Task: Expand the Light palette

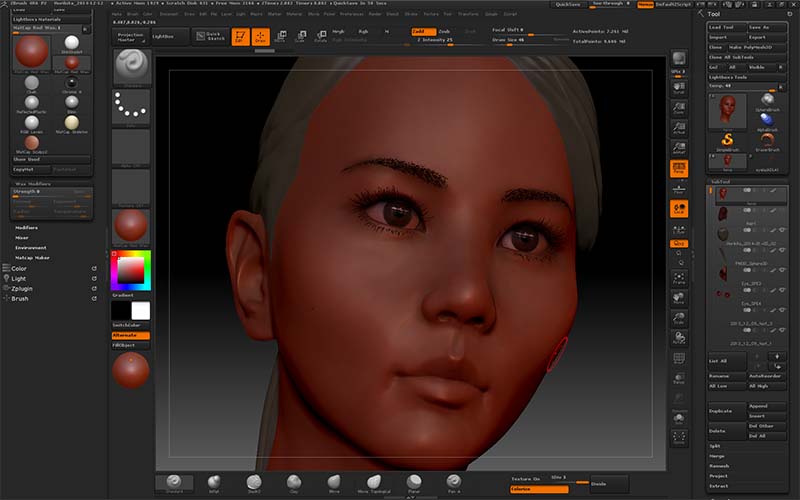Action: pos(18,279)
